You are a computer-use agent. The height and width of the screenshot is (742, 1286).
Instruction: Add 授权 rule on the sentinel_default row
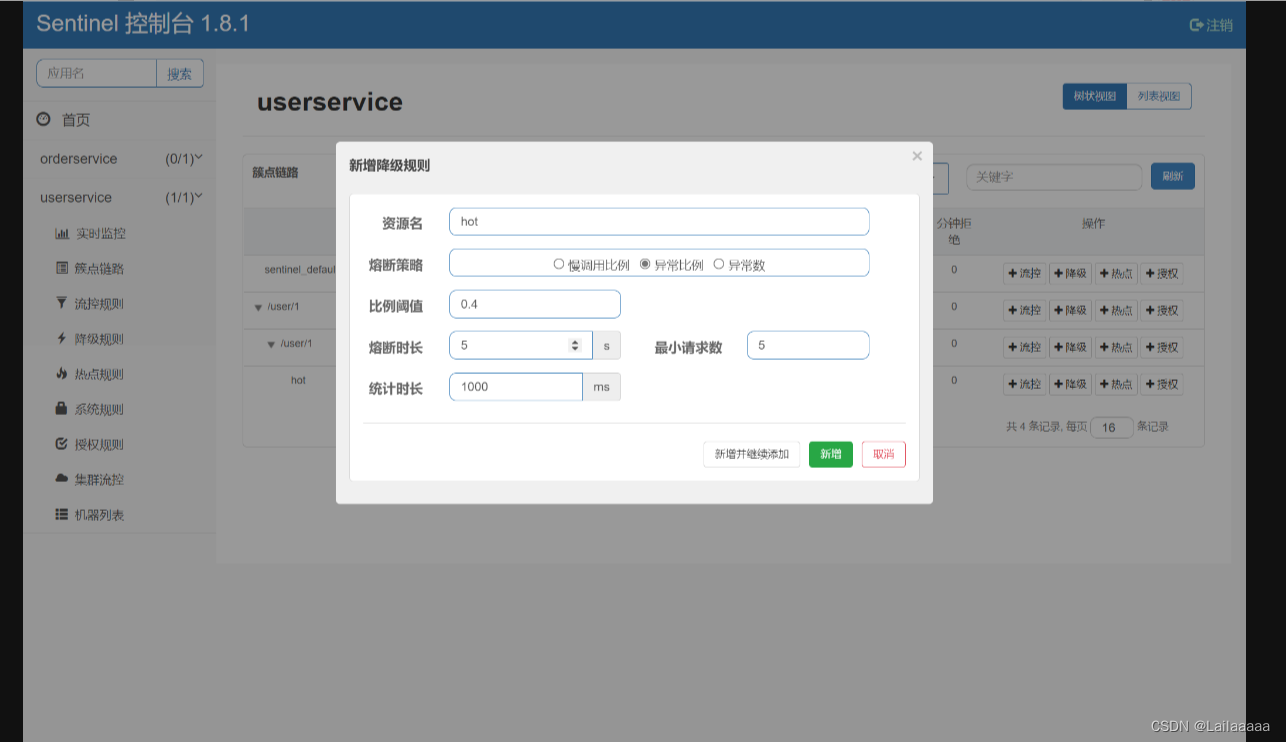pyautogui.click(x=1162, y=273)
